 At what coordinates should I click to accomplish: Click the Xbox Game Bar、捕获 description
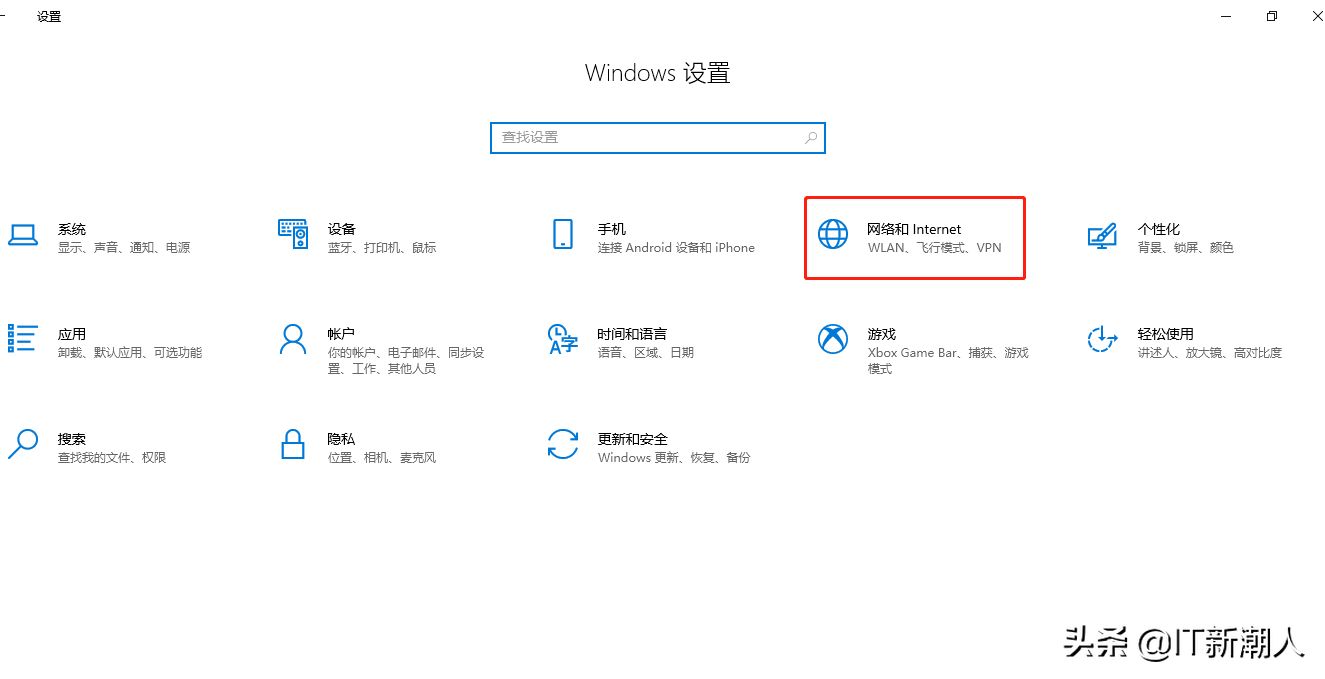[x=948, y=361]
